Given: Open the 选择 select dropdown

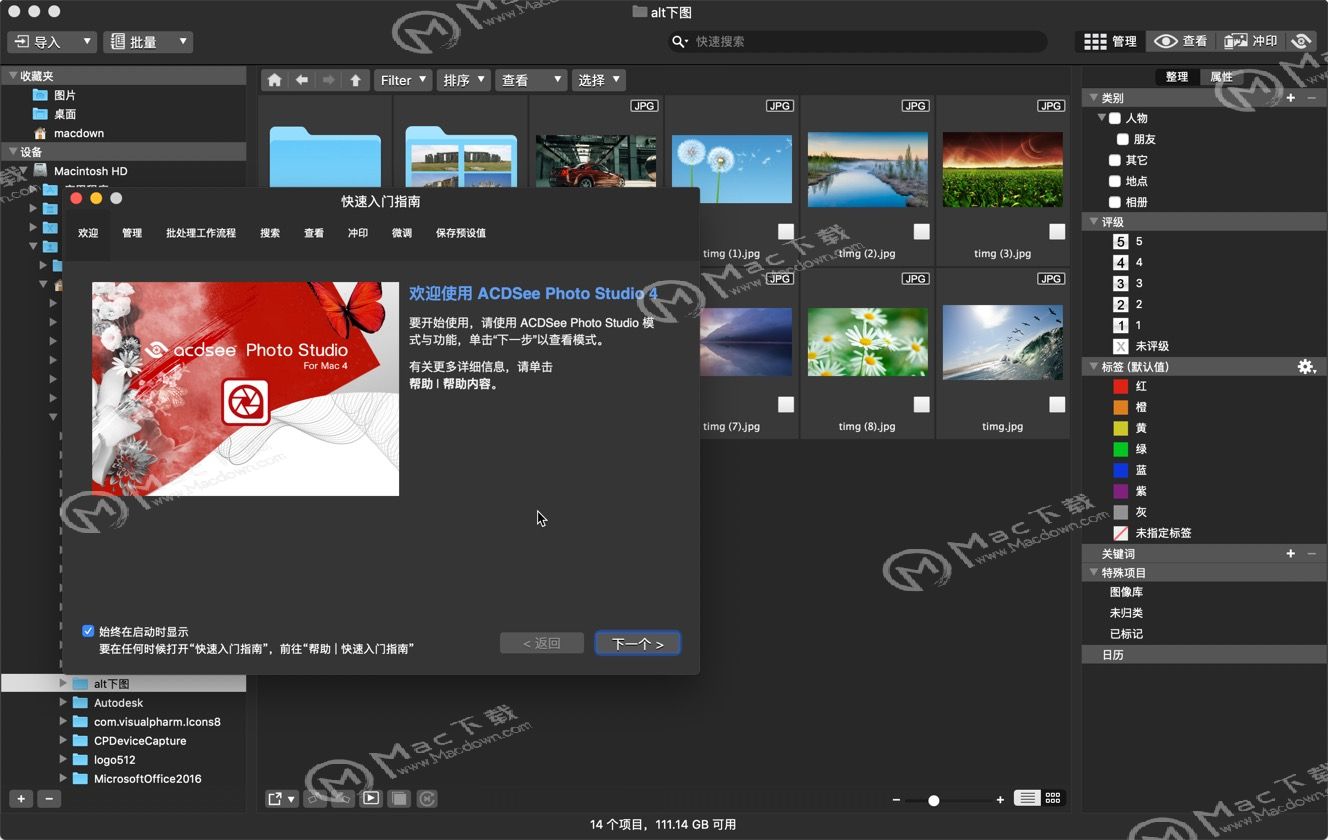Looking at the screenshot, I should (x=598, y=80).
